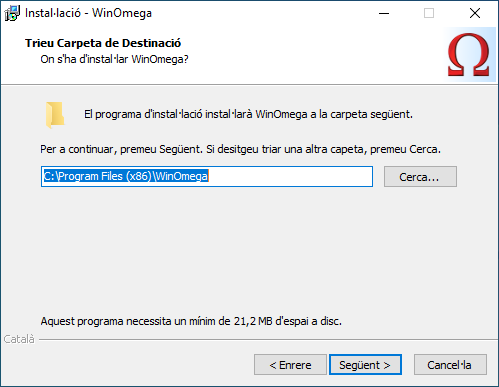Viewport: 499px width, 387px height.
Task: Go to the next step with Següent
Action: [x=365, y=365]
